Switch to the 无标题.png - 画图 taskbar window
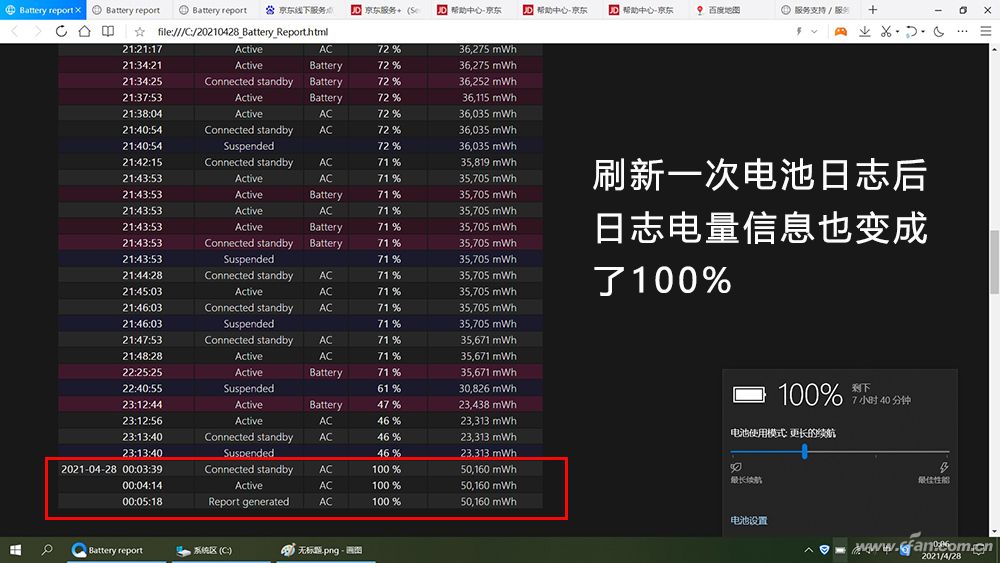 [x=325, y=550]
